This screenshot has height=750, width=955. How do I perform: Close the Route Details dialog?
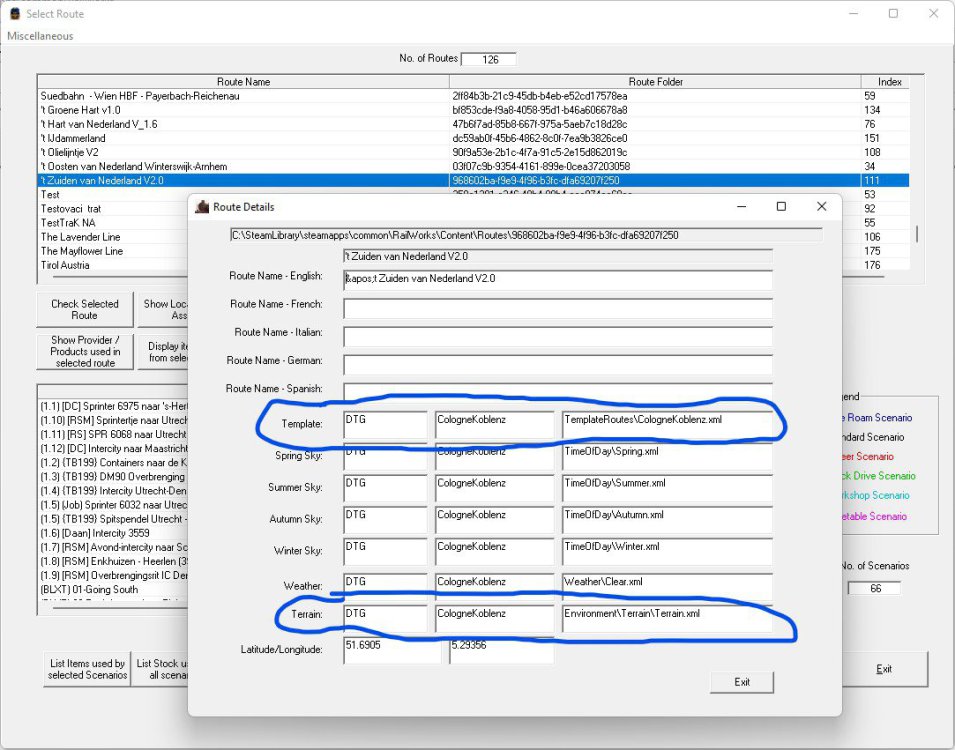pos(821,207)
